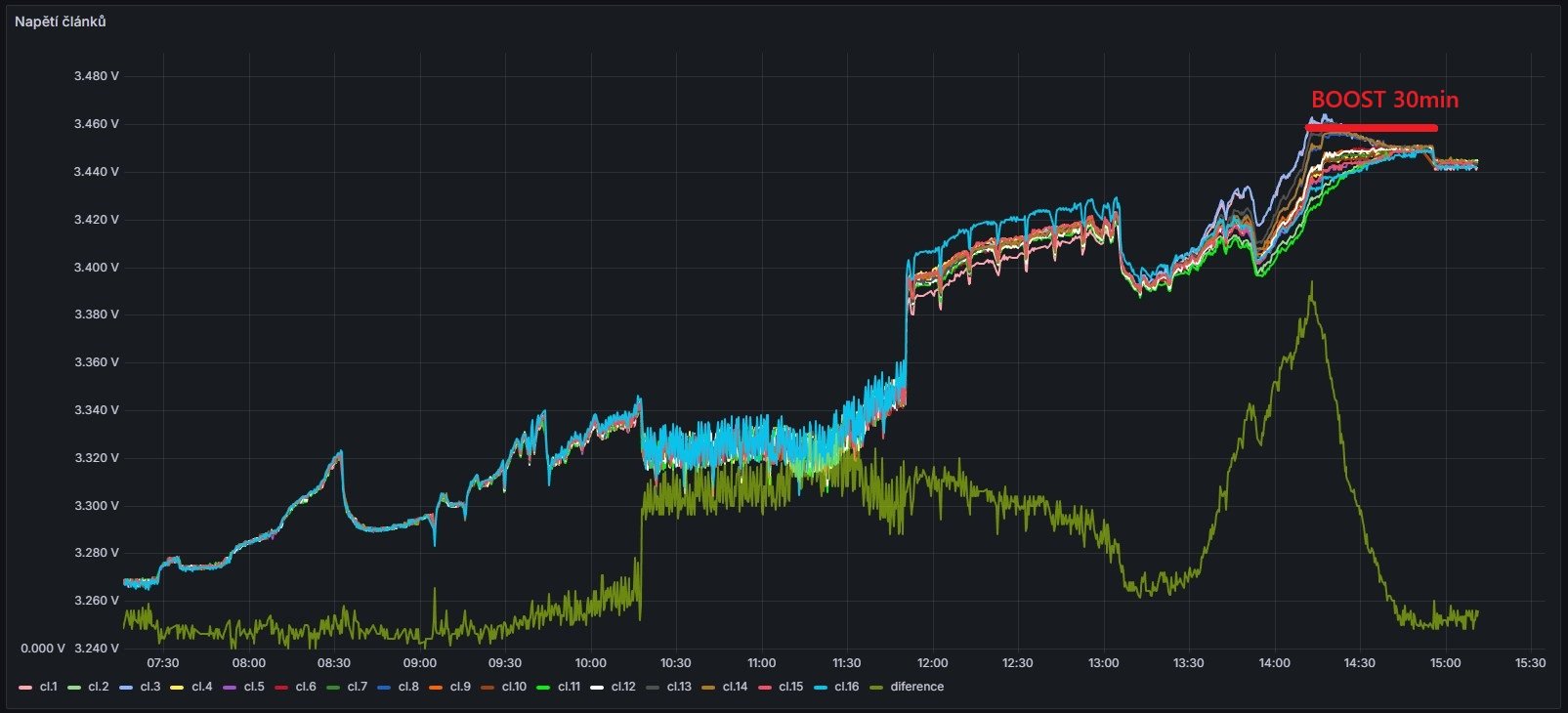The height and width of the screenshot is (713, 1568).
Task: Click the blue swatch beside cl.8
Action: coord(385,688)
